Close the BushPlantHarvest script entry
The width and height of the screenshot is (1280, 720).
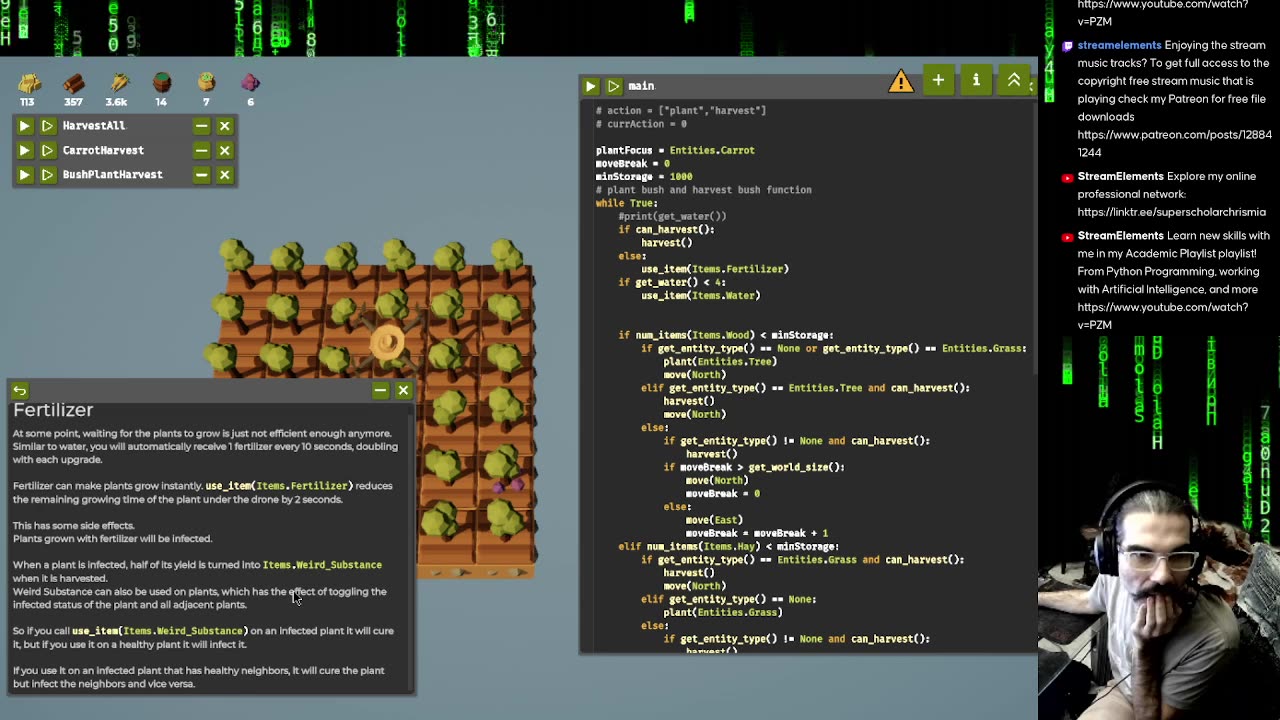click(225, 175)
